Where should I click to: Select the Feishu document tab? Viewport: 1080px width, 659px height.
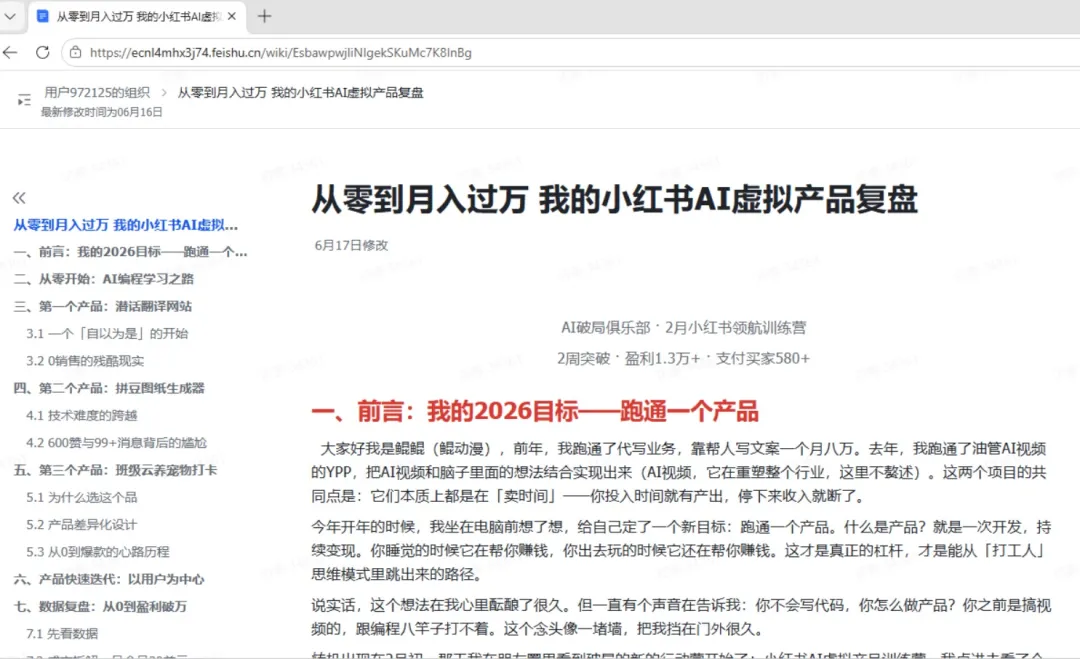(x=136, y=16)
